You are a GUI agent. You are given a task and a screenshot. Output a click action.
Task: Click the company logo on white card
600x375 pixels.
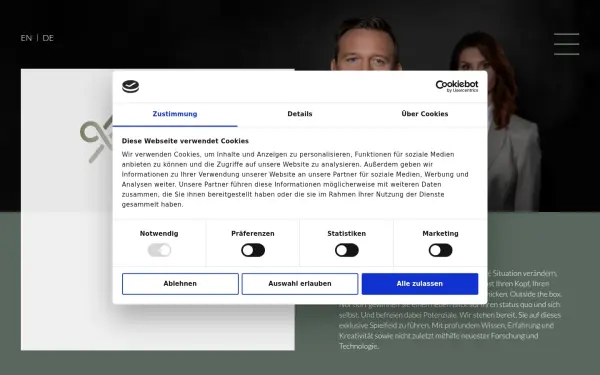(x=96, y=140)
